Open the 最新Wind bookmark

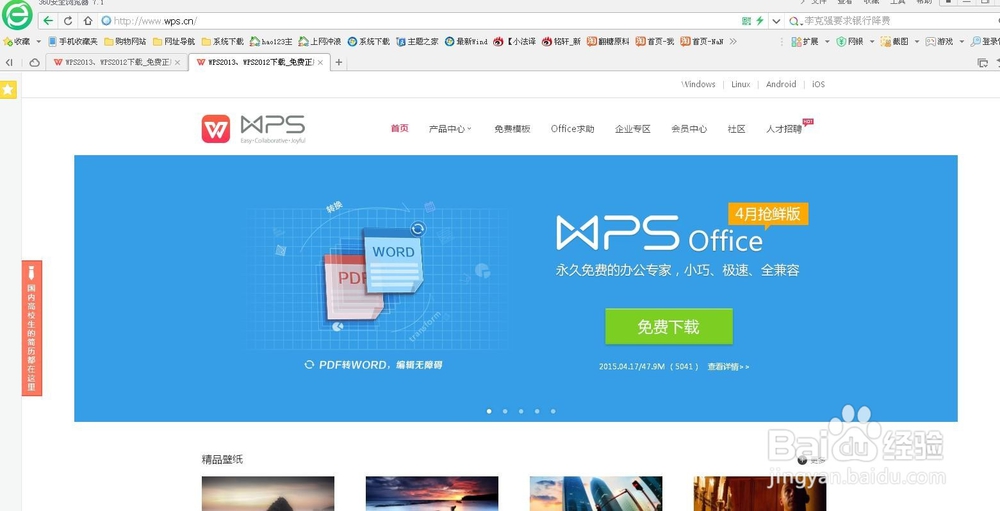466,41
